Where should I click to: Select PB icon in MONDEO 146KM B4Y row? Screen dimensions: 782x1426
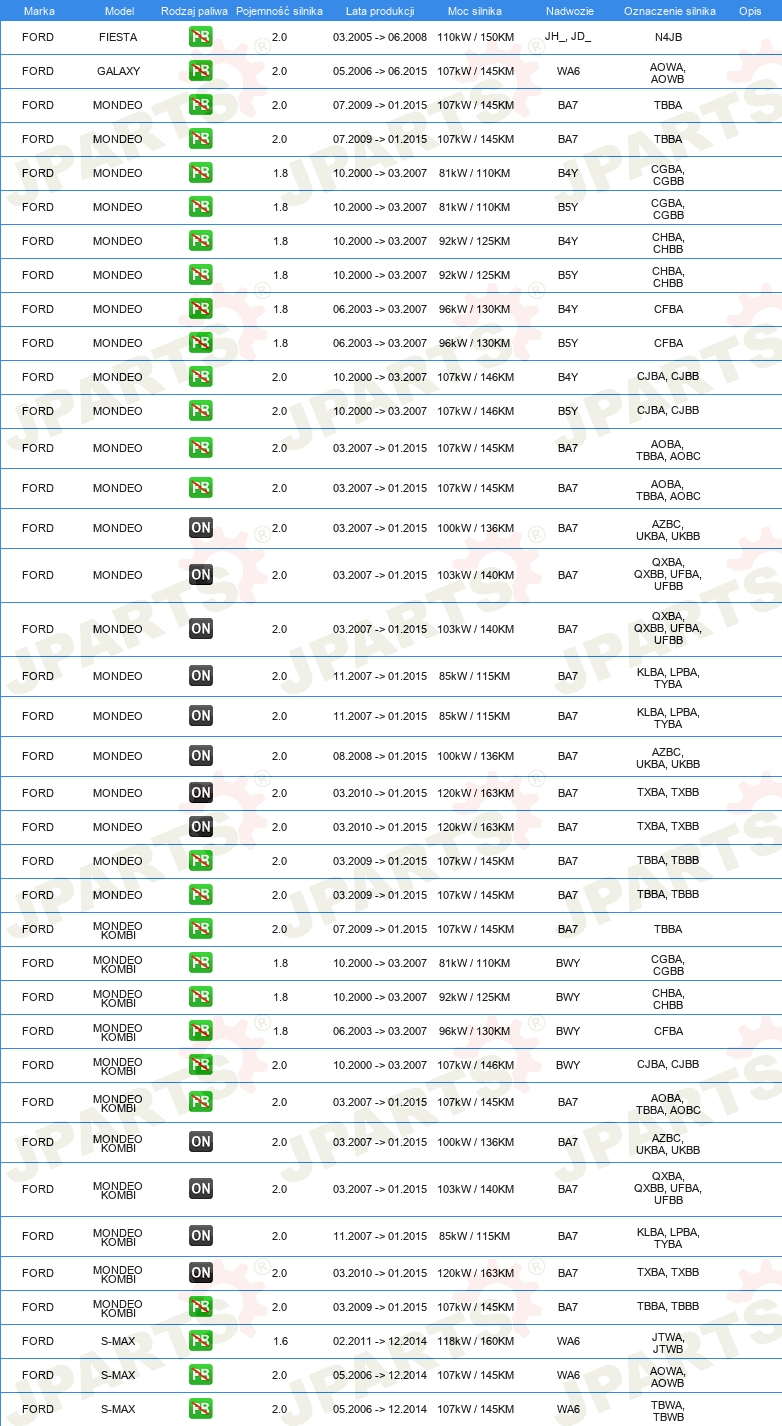(200, 377)
